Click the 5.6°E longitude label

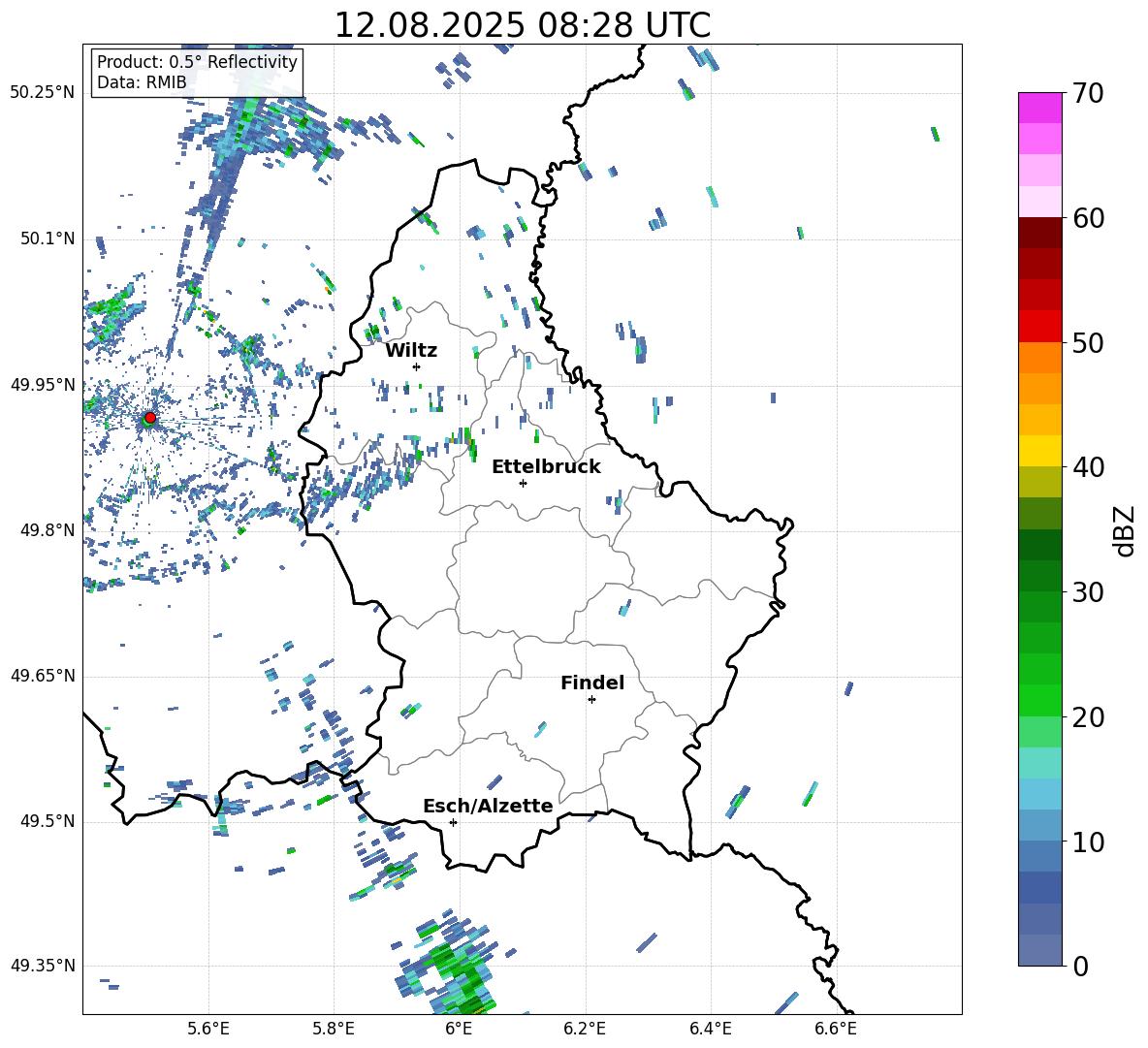208,1029
